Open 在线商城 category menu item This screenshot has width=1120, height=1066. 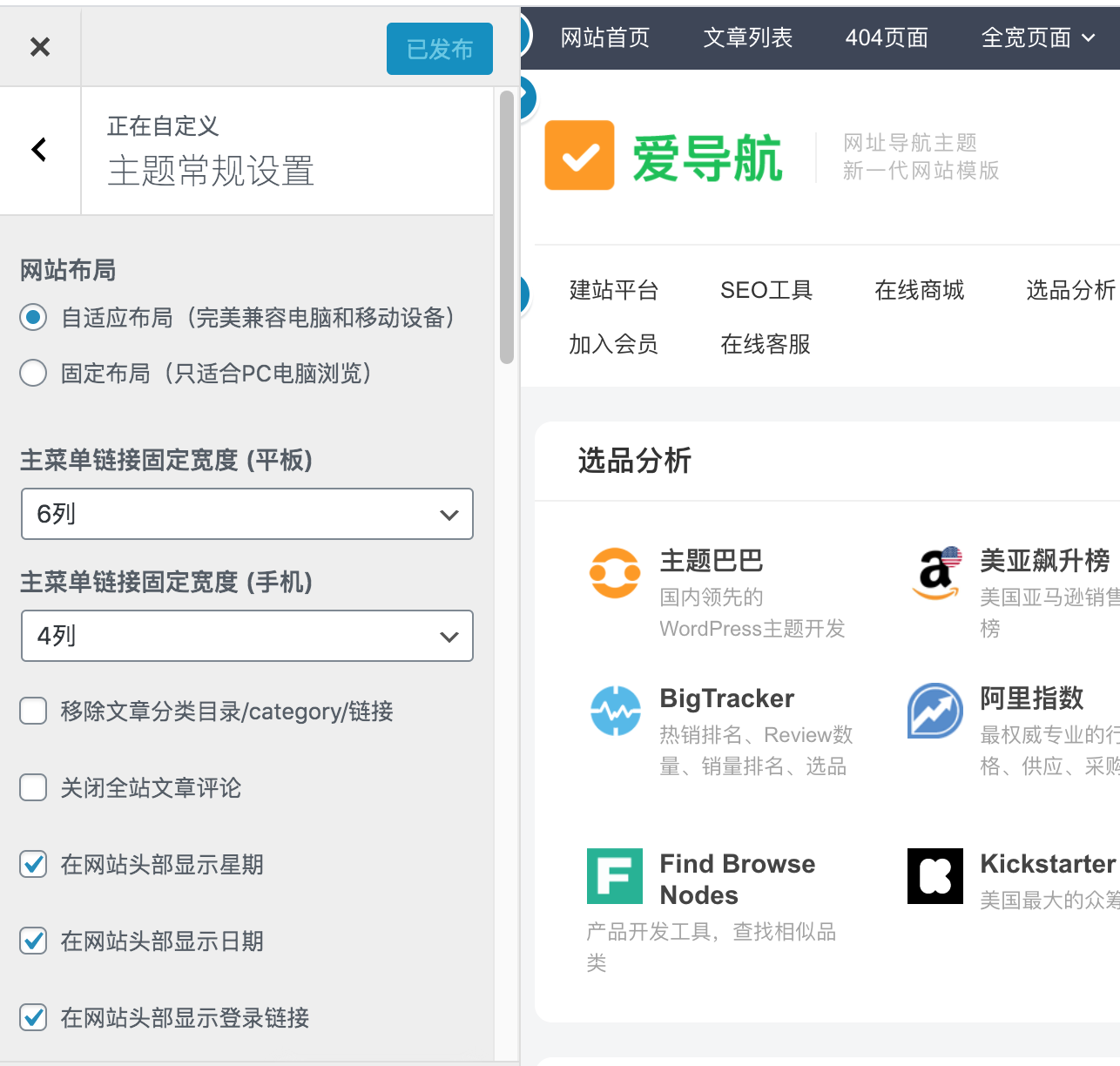[920, 290]
